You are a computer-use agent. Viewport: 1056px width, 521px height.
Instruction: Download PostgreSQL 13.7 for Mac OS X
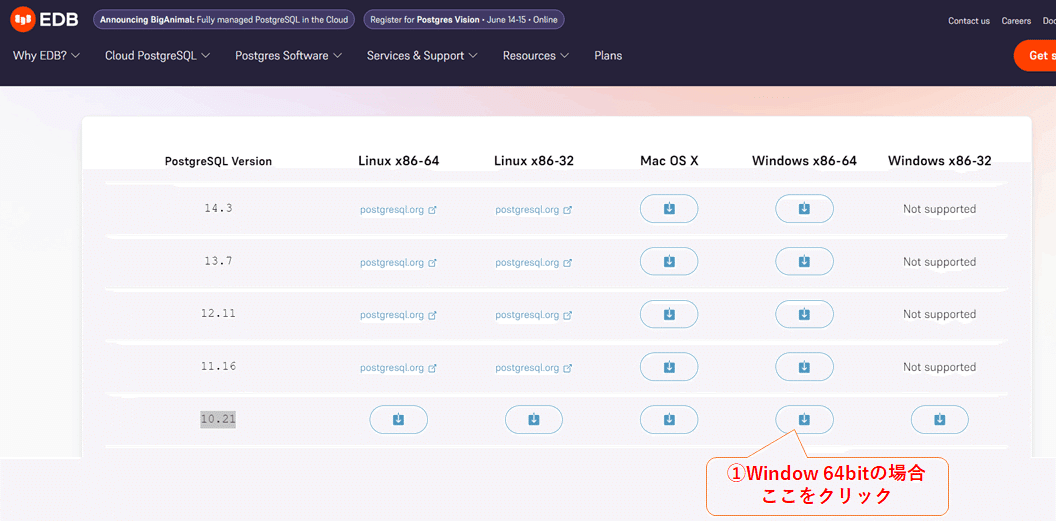point(669,261)
